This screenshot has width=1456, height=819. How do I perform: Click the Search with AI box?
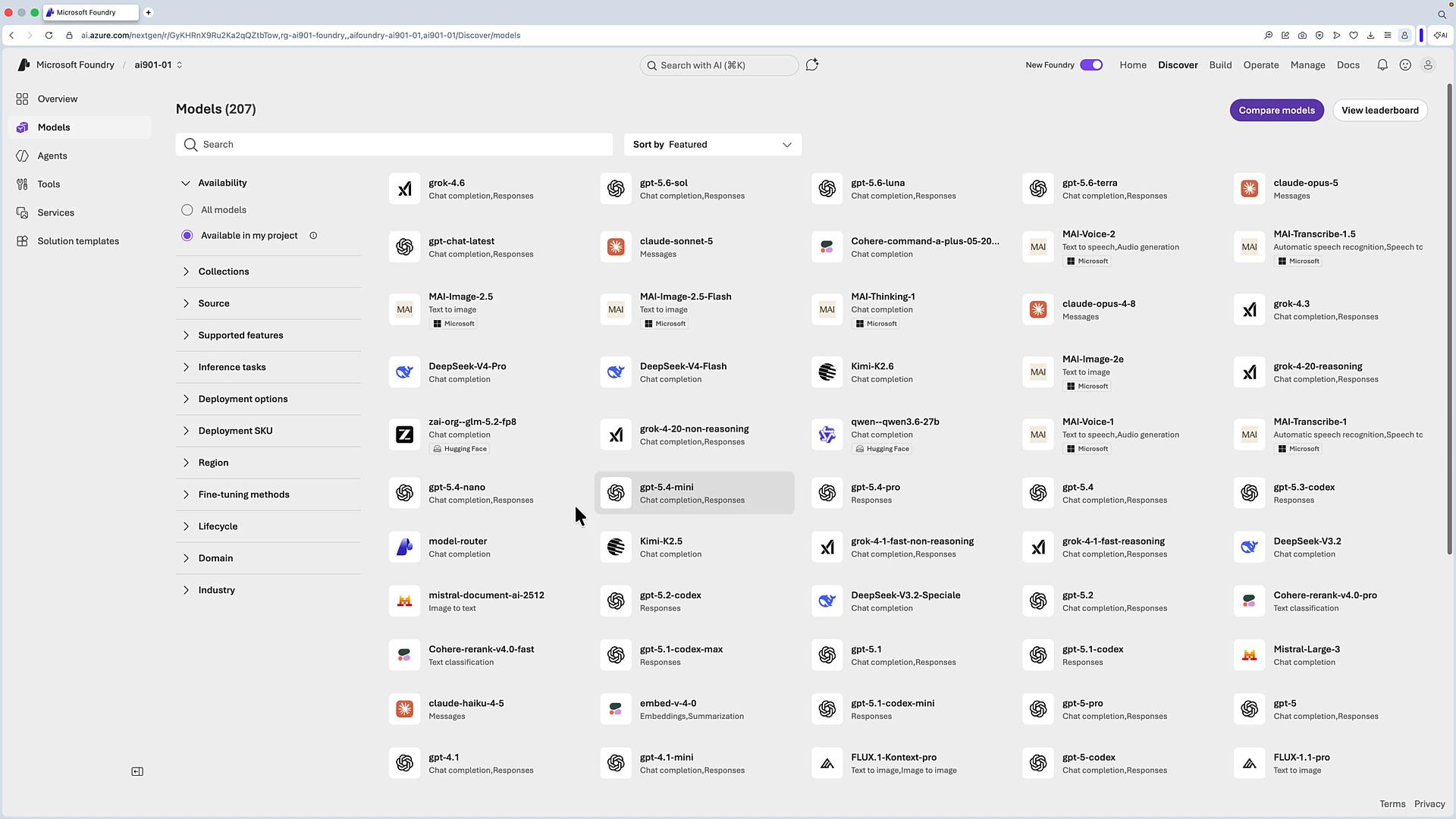click(719, 65)
